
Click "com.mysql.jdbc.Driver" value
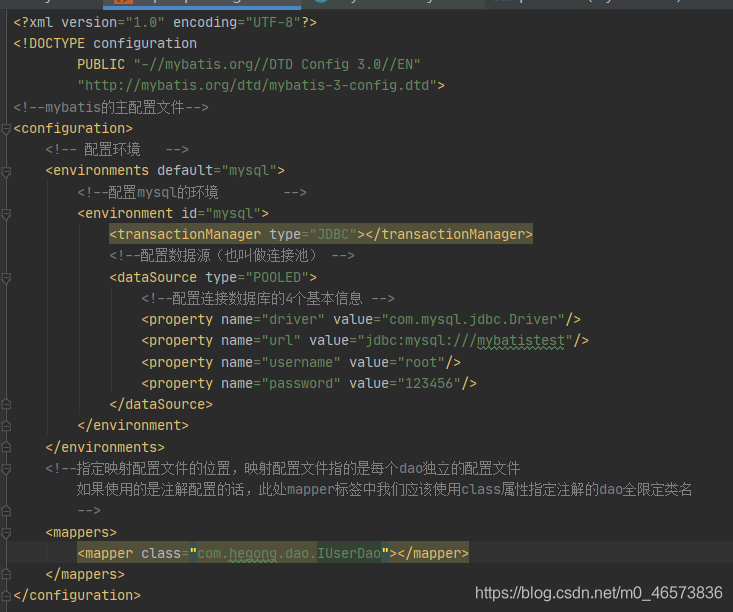pyautogui.click(x=473, y=319)
